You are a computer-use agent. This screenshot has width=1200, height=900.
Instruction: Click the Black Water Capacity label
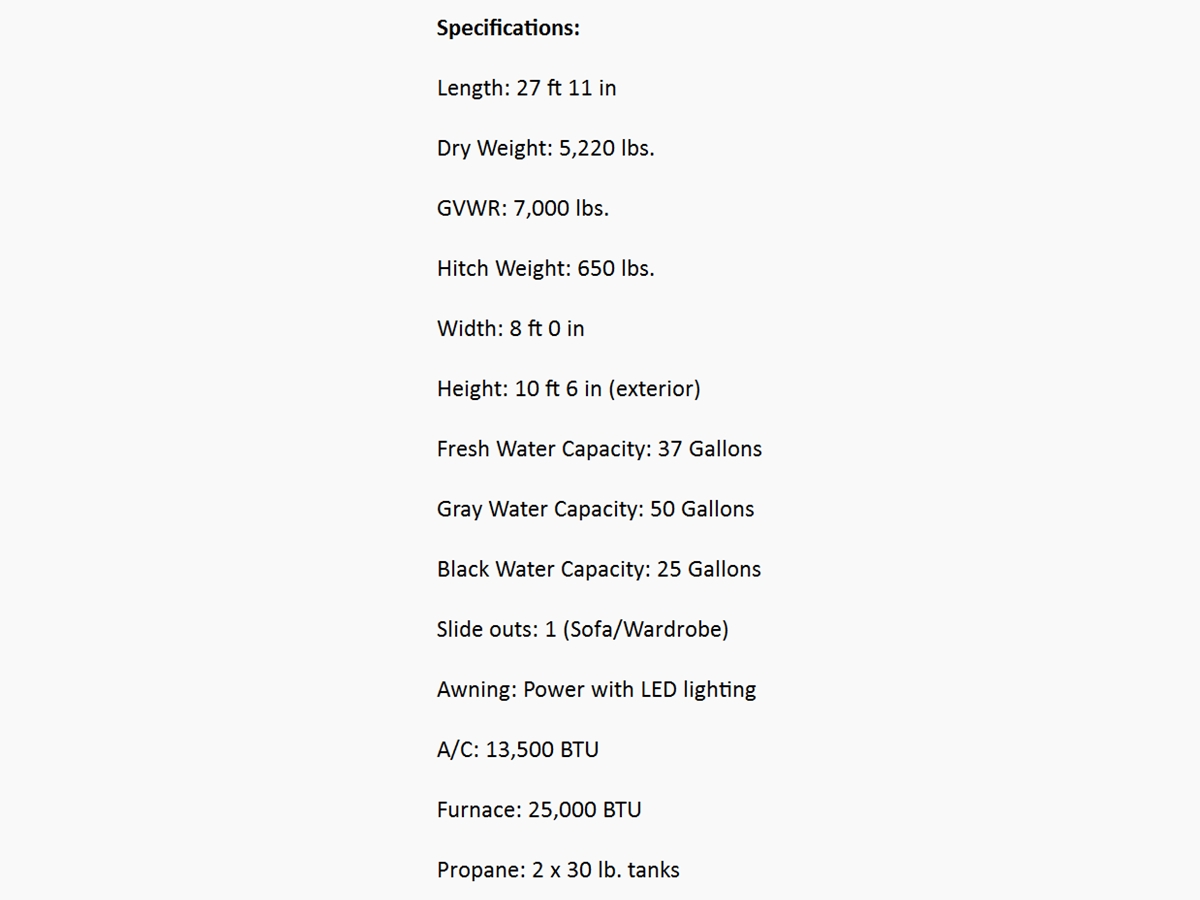[x=543, y=569]
